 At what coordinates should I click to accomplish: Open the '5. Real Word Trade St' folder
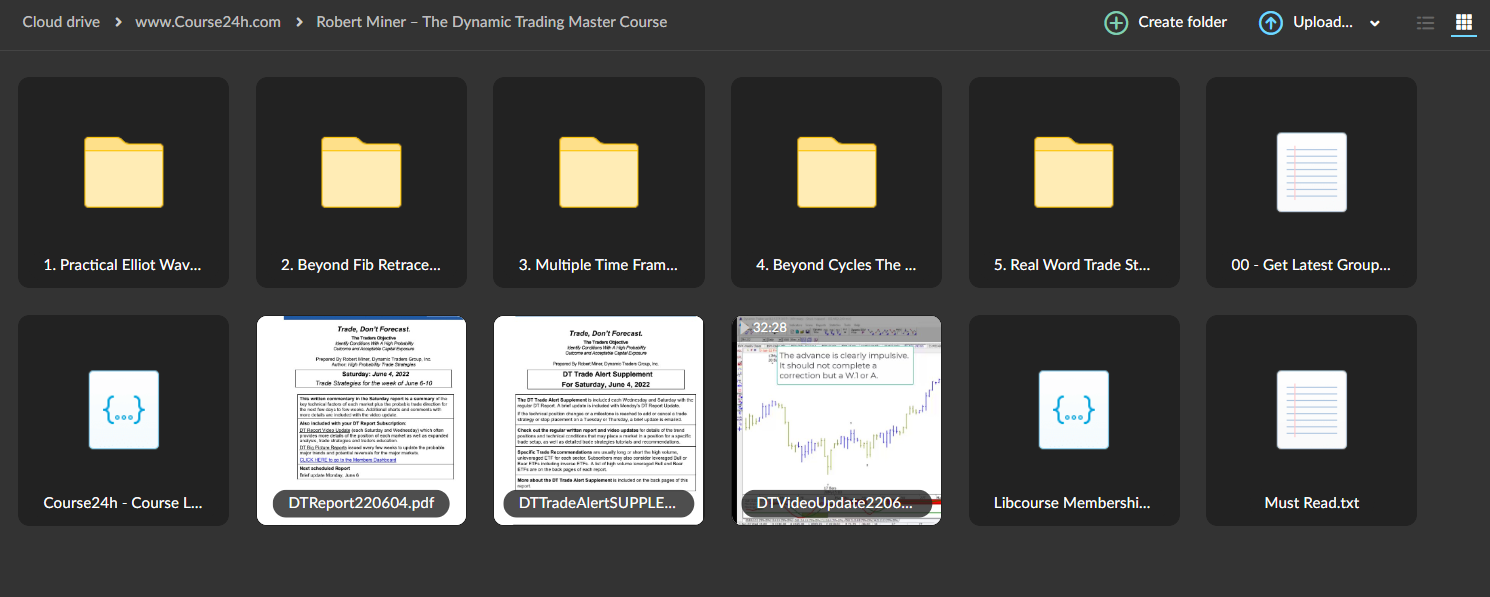click(x=1074, y=172)
